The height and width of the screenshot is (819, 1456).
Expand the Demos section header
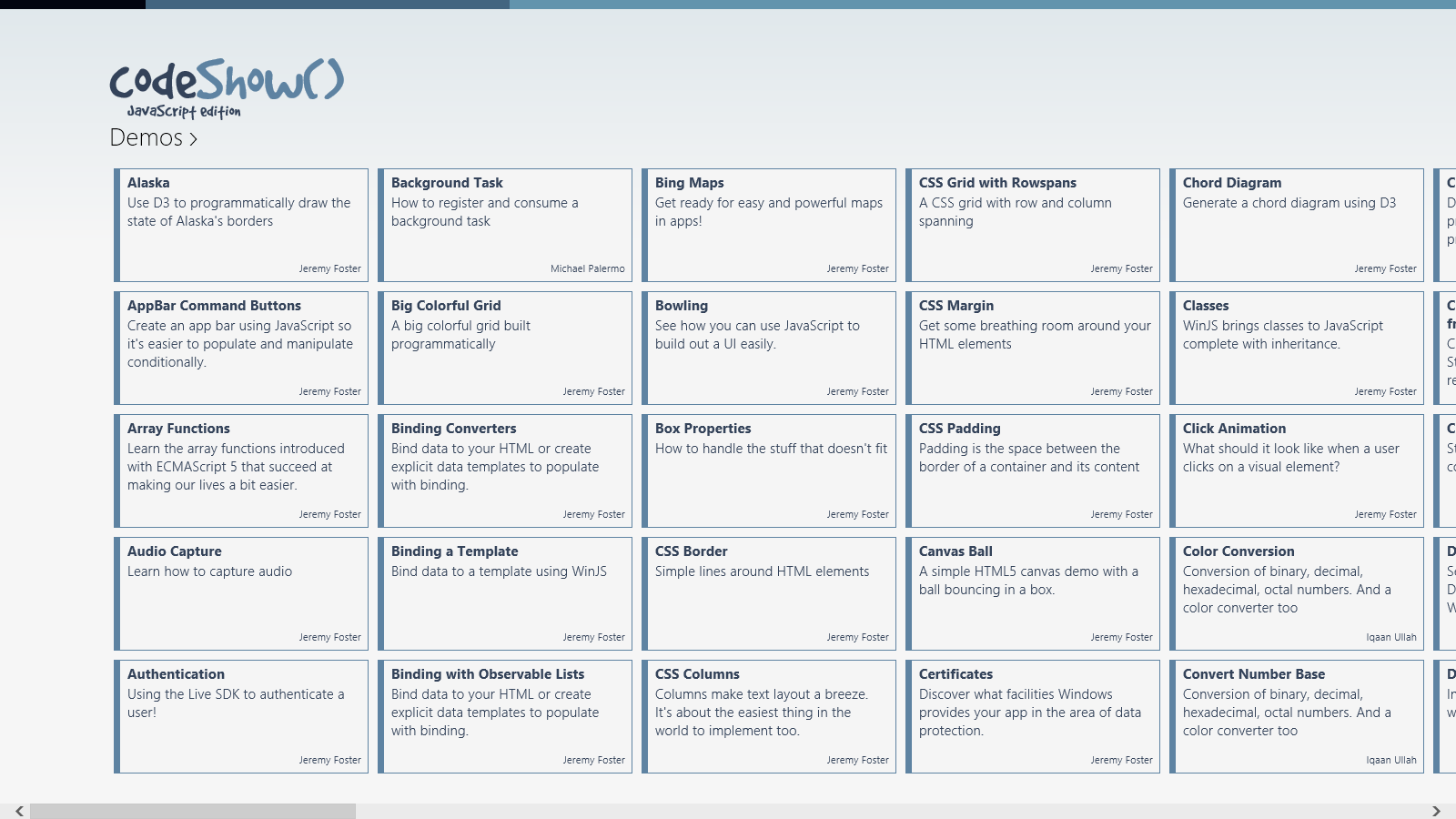pos(153,137)
